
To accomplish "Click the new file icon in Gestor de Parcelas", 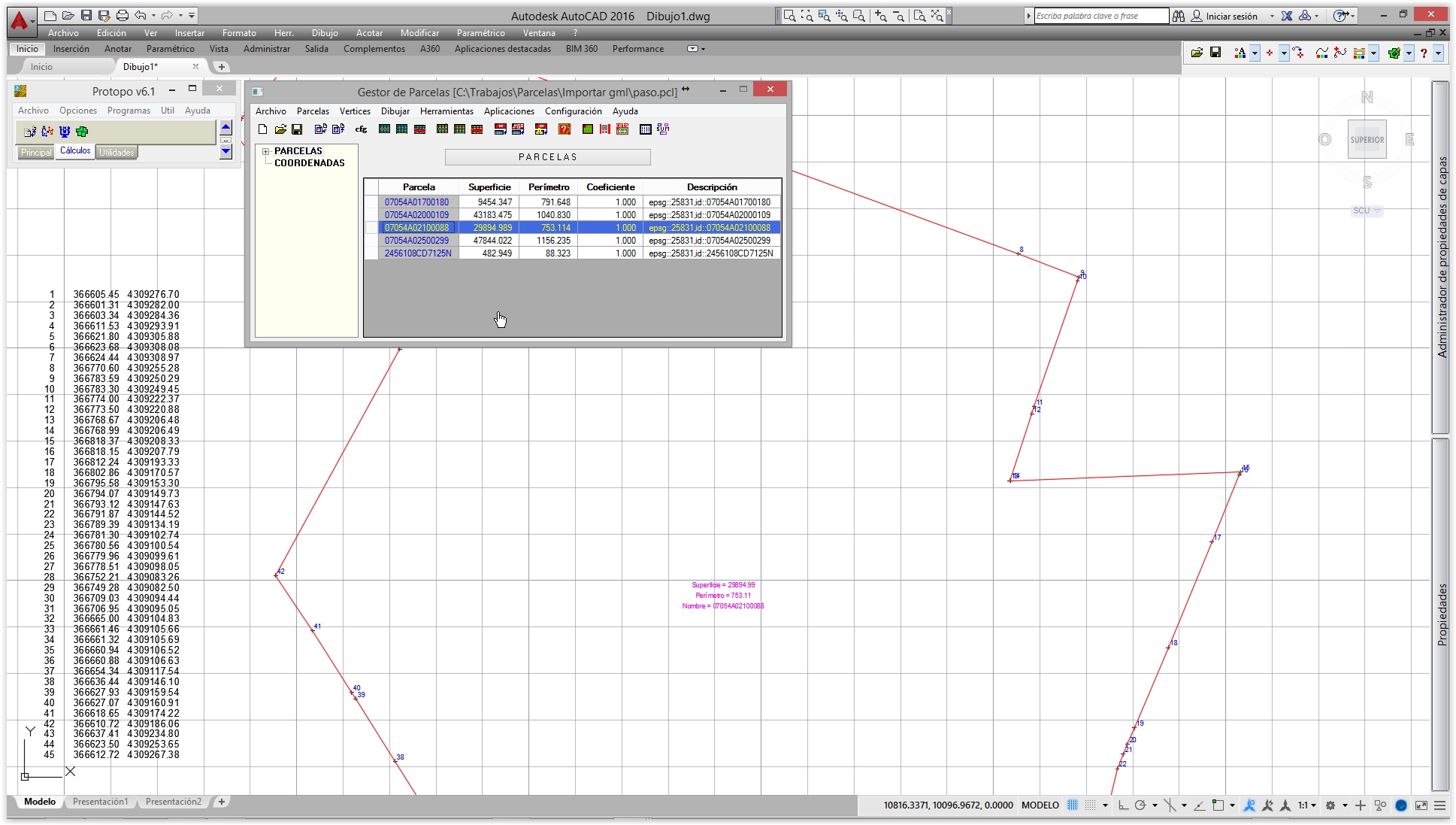I will click(262, 129).
